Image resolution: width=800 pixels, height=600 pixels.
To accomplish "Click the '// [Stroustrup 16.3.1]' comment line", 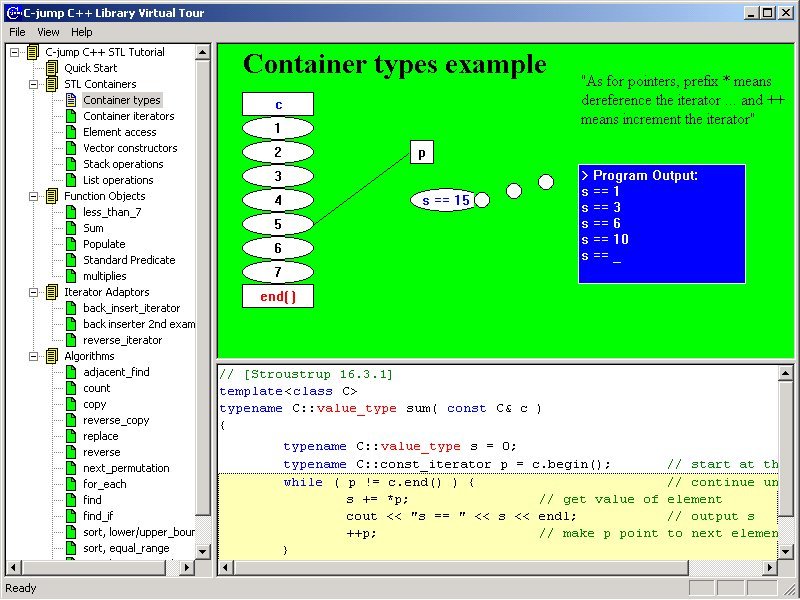I will [x=306, y=374].
